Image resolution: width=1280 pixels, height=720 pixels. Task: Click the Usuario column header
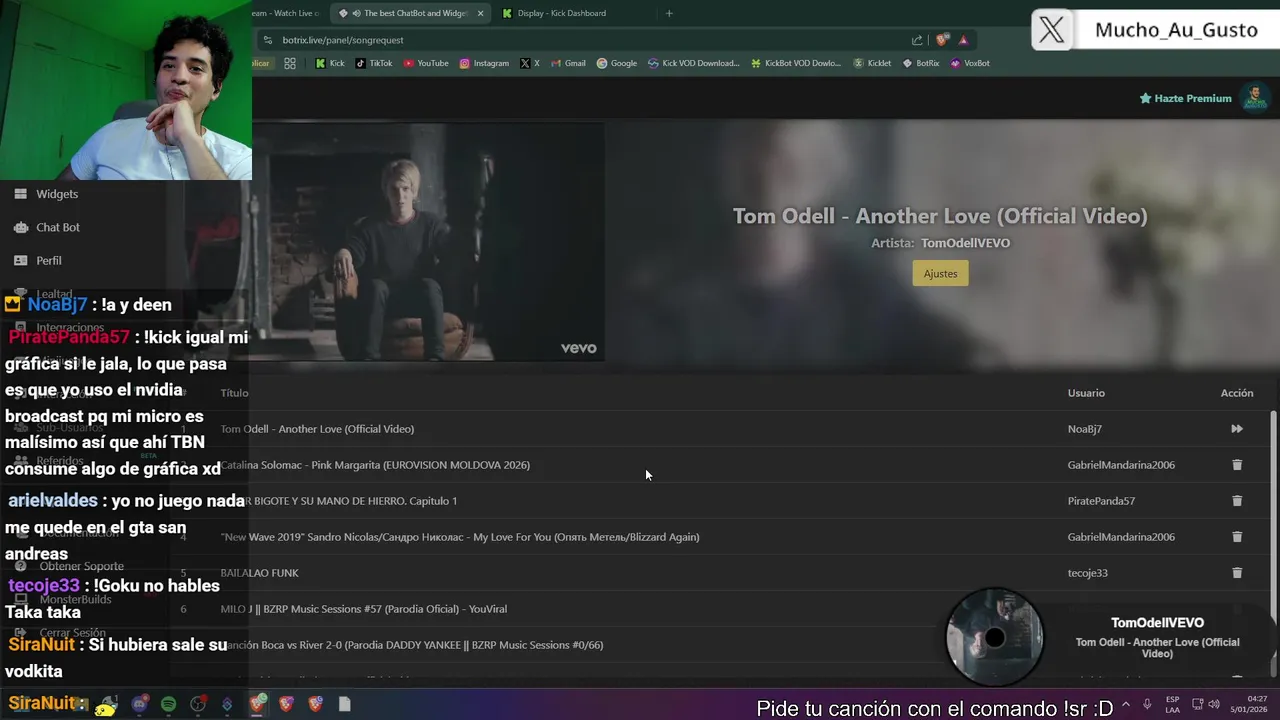click(x=1086, y=393)
